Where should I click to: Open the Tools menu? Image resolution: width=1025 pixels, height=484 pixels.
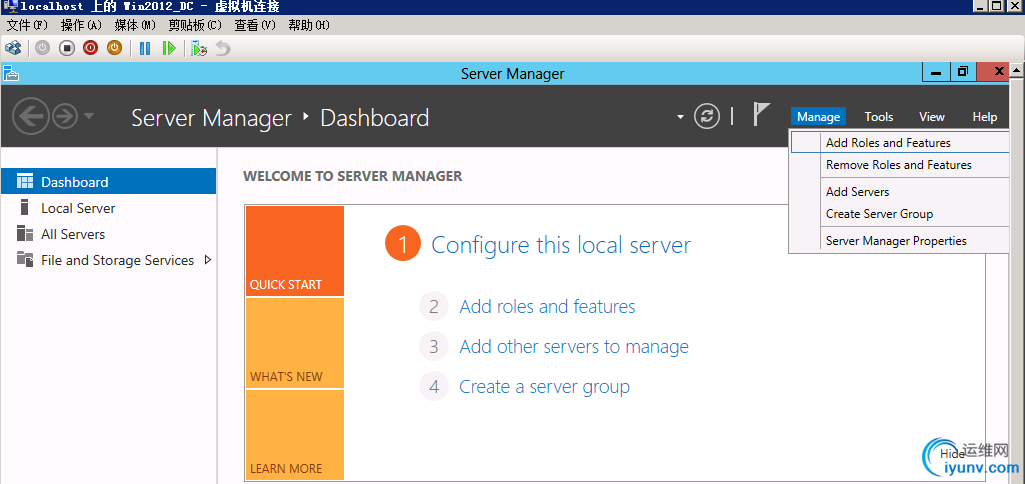(879, 116)
